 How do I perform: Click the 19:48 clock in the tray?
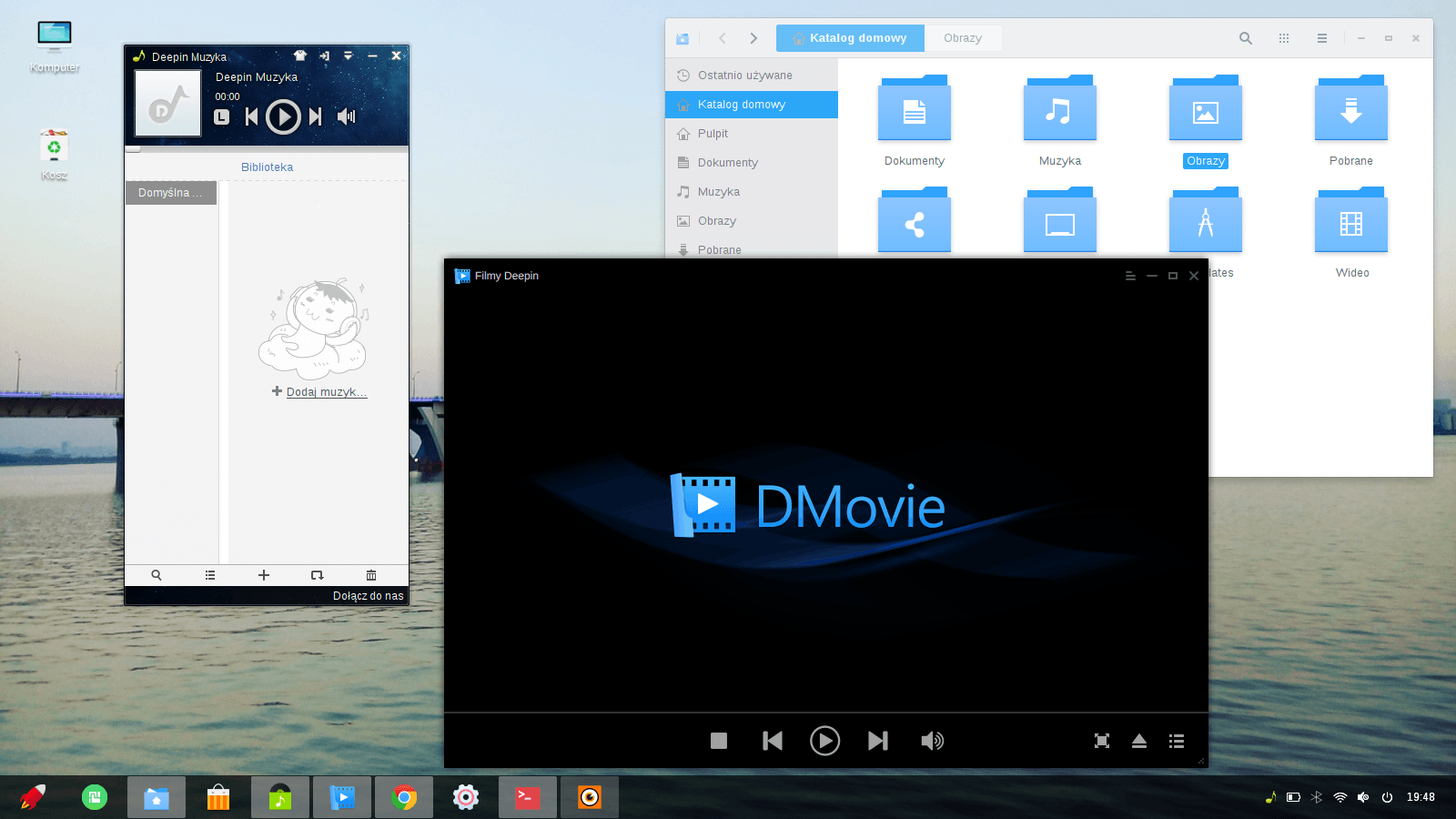[x=1421, y=797]
